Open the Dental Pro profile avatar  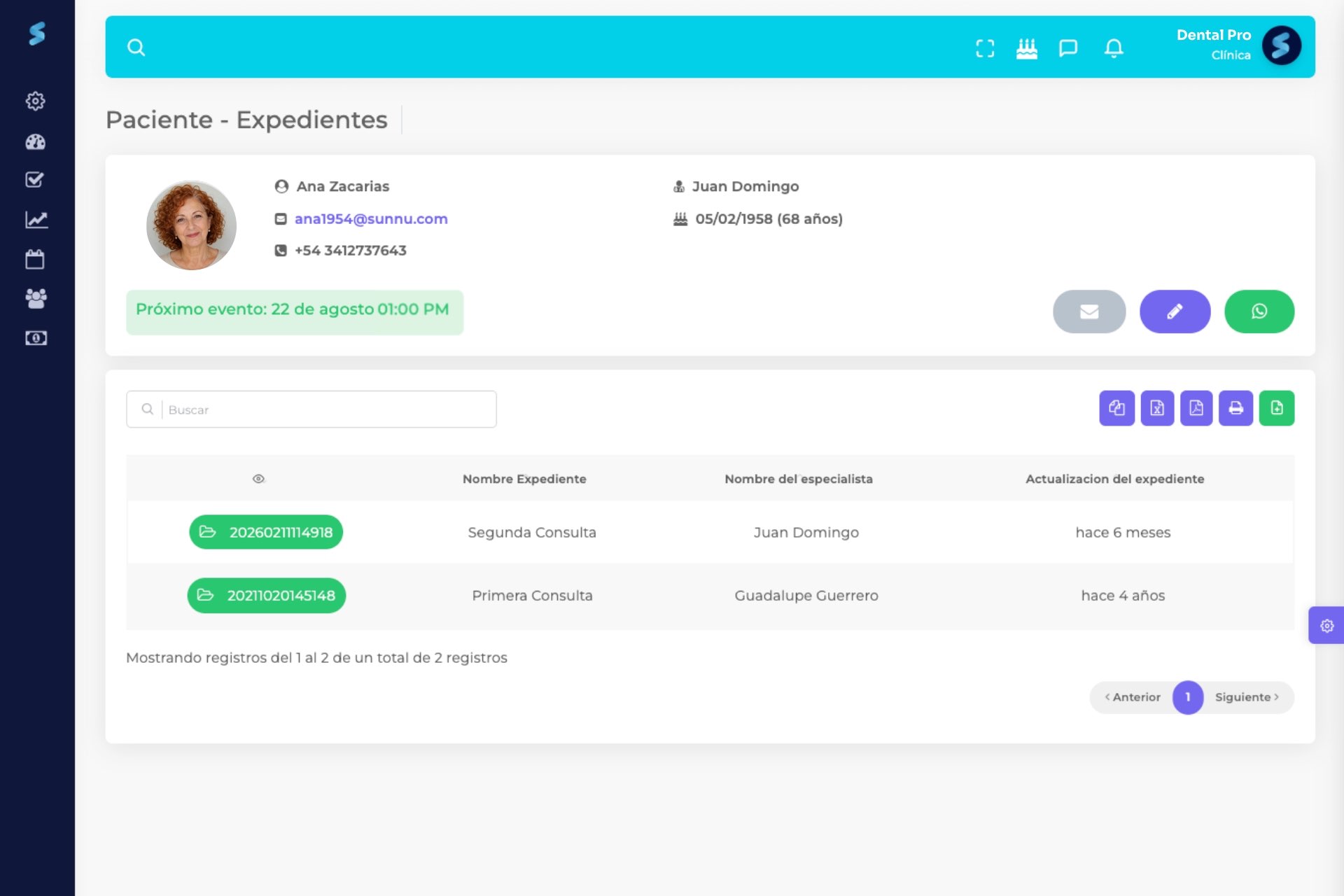click(x=1282, y=46)
